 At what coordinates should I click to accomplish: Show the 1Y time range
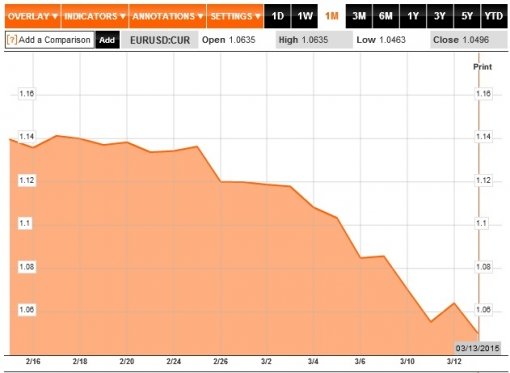[413, 16]
